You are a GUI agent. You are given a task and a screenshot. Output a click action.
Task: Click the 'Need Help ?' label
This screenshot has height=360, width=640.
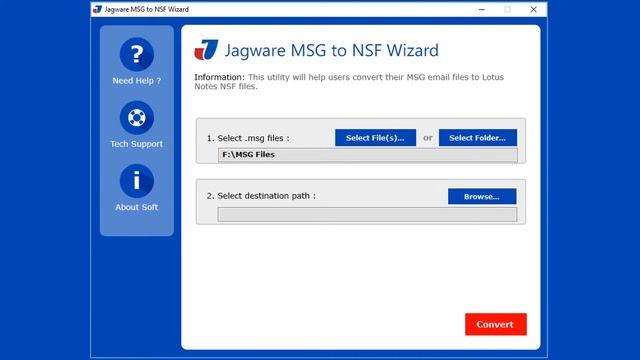pos(137,81)
